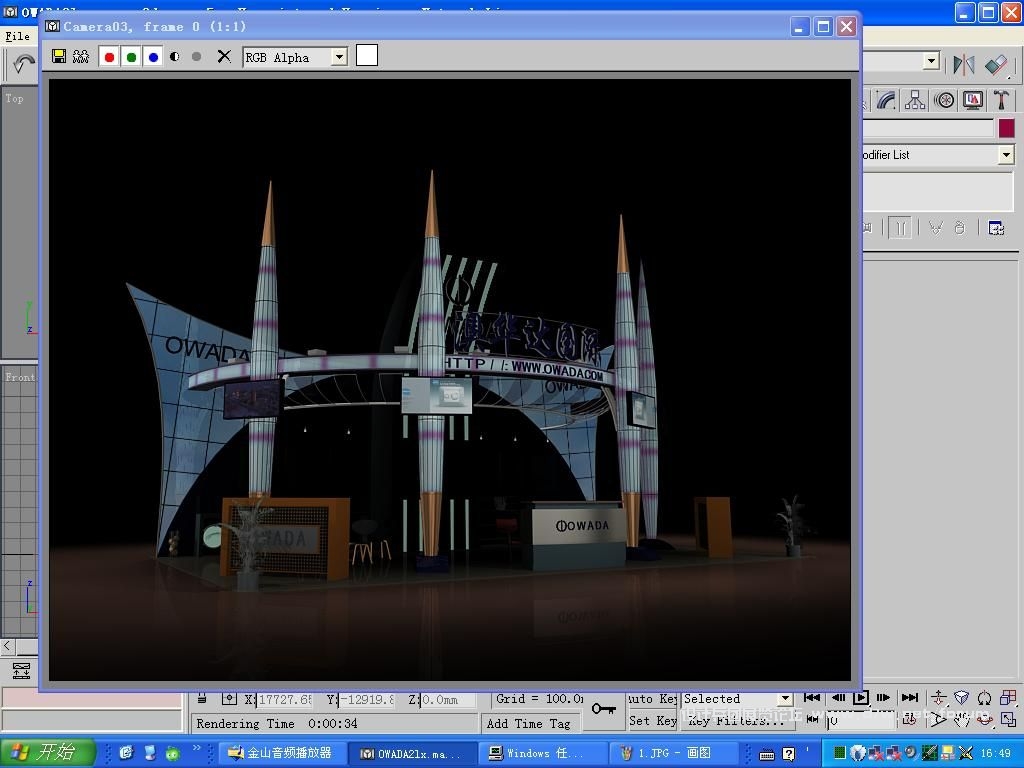Toggle the red channel display
Screen dimensions: 1024x768
pos(109,57)
